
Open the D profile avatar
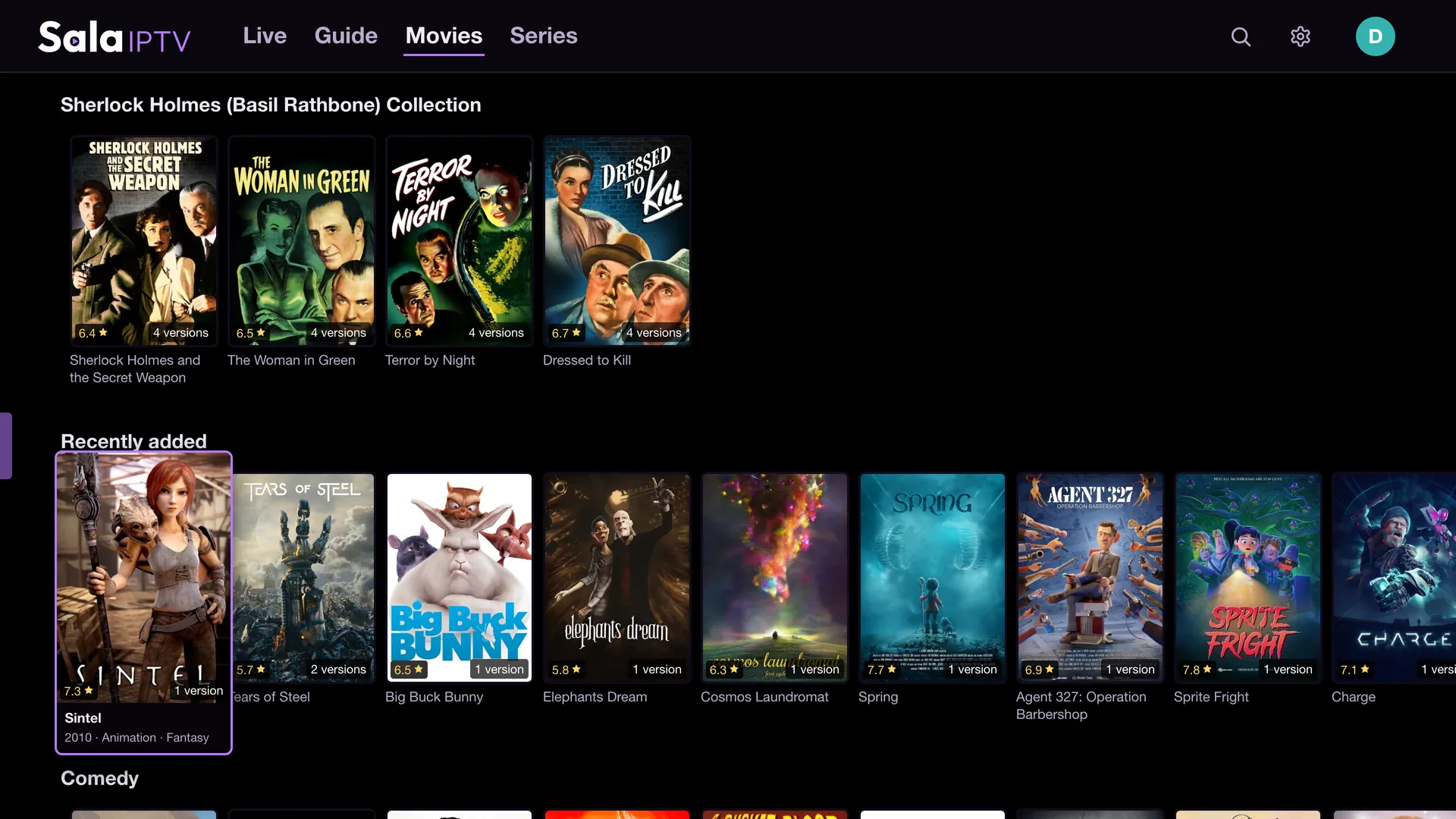1375,36
